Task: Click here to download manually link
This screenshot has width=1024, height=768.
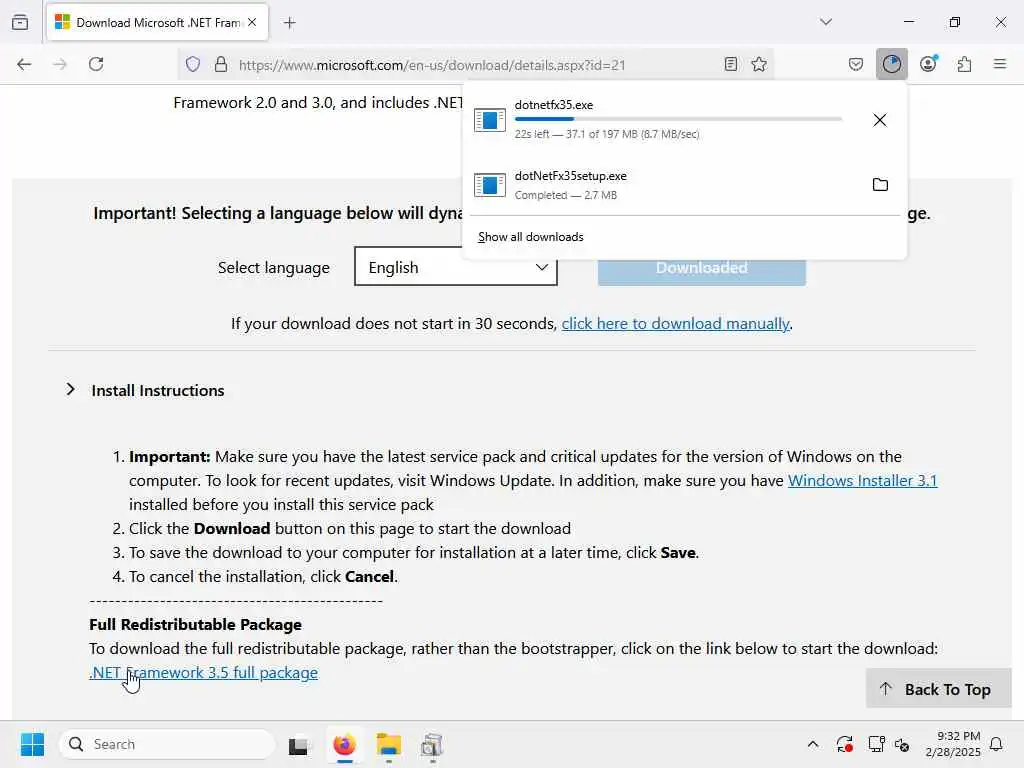Action: (675, 324)
